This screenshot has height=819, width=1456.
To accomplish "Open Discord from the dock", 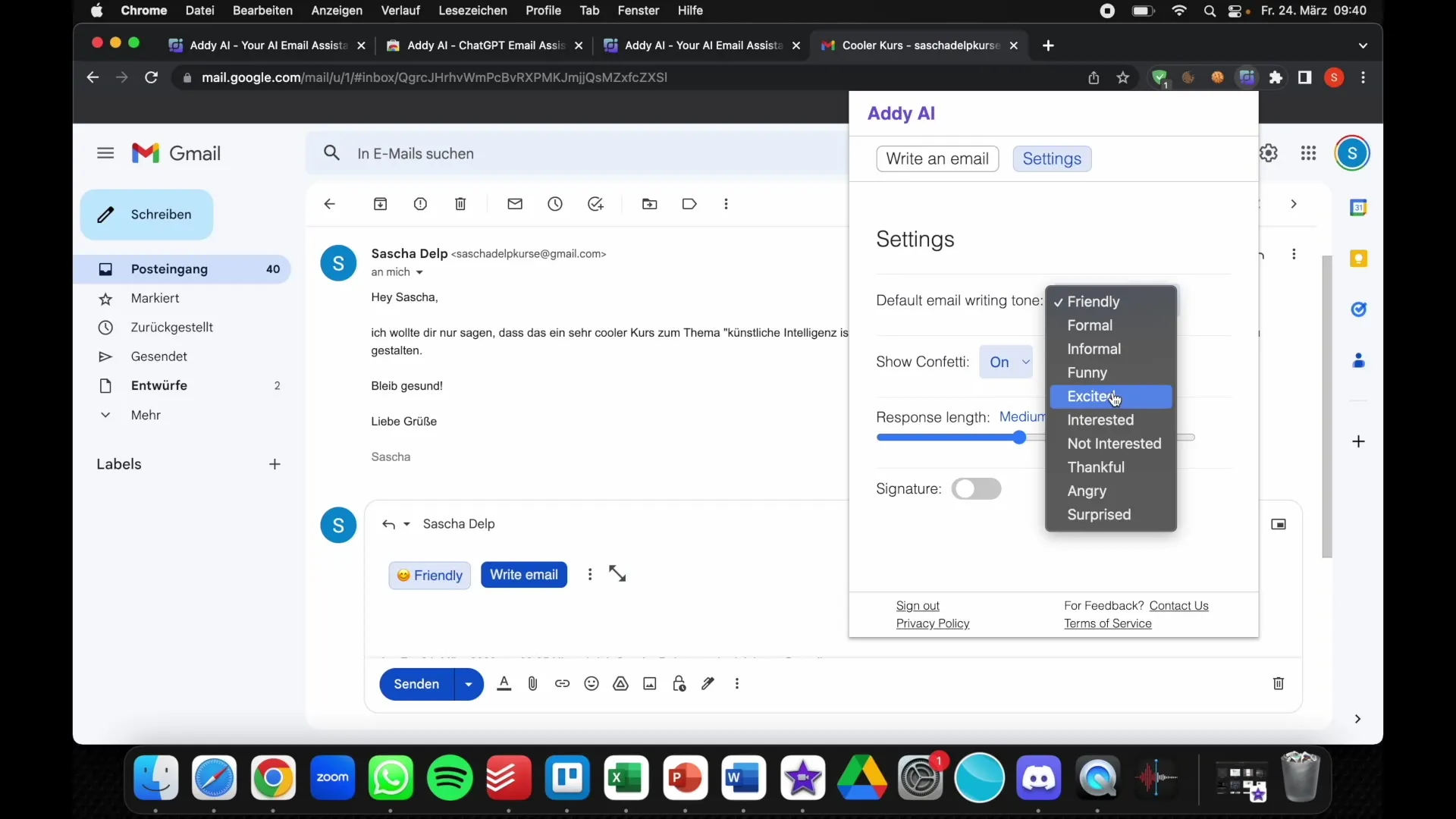I will [1039, 779].
